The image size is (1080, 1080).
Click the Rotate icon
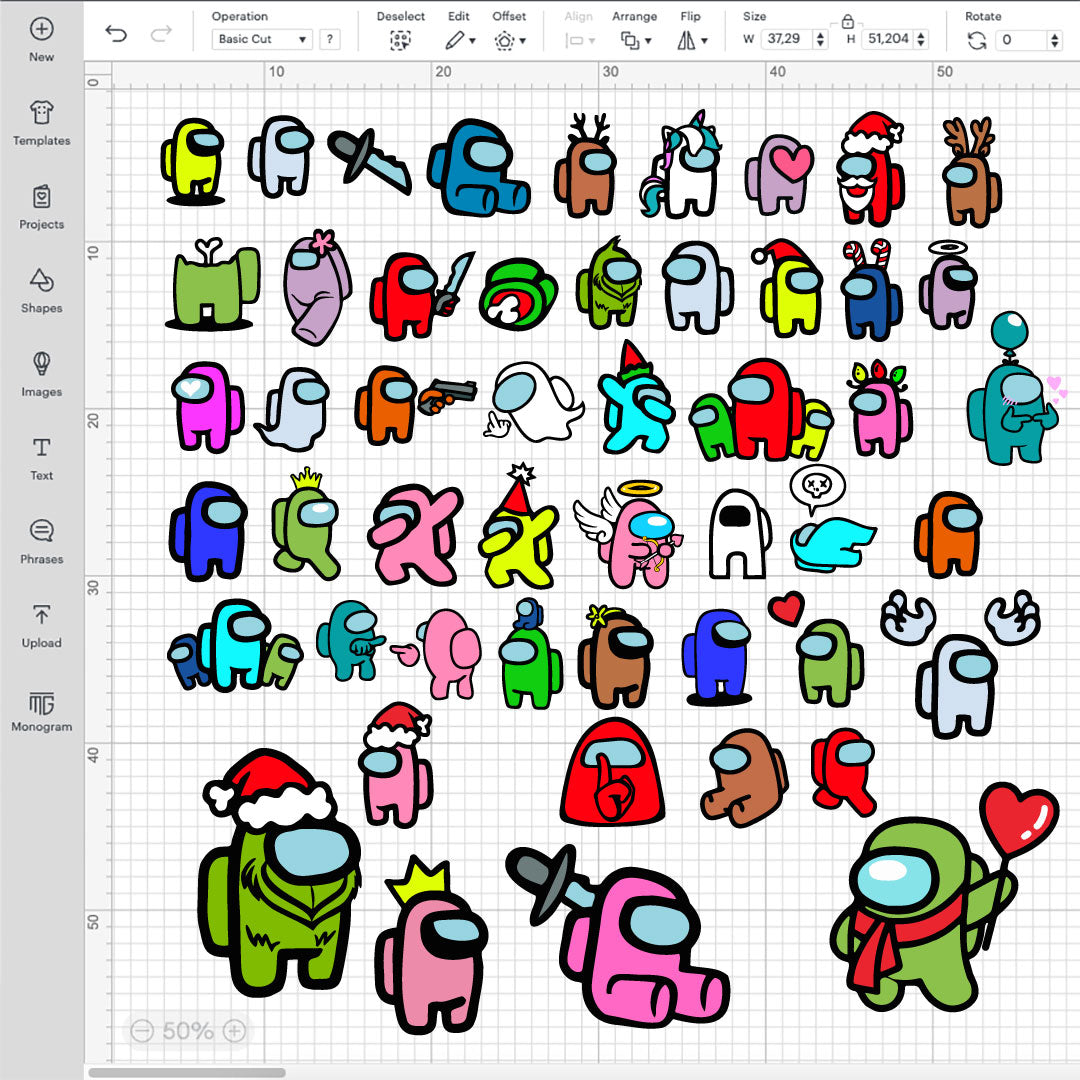click(977, 41)
